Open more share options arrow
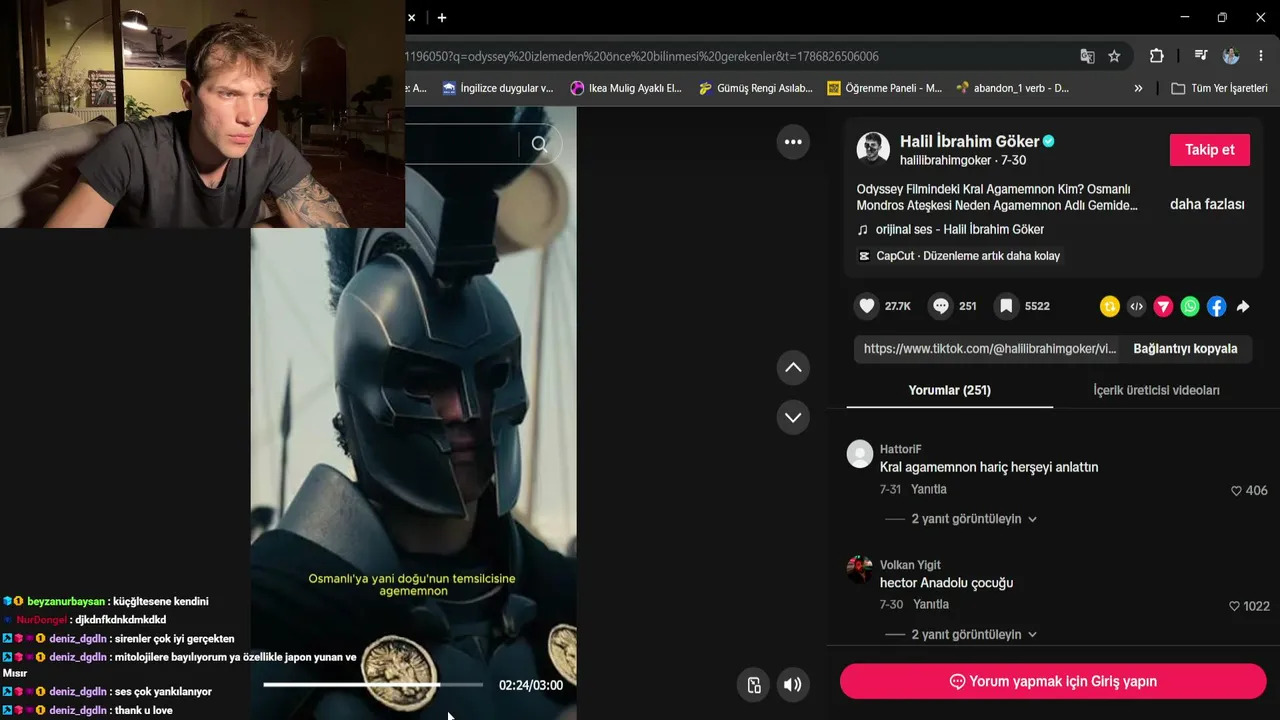Screen dimensions: 1280x720 click(x=1243, y=307)
